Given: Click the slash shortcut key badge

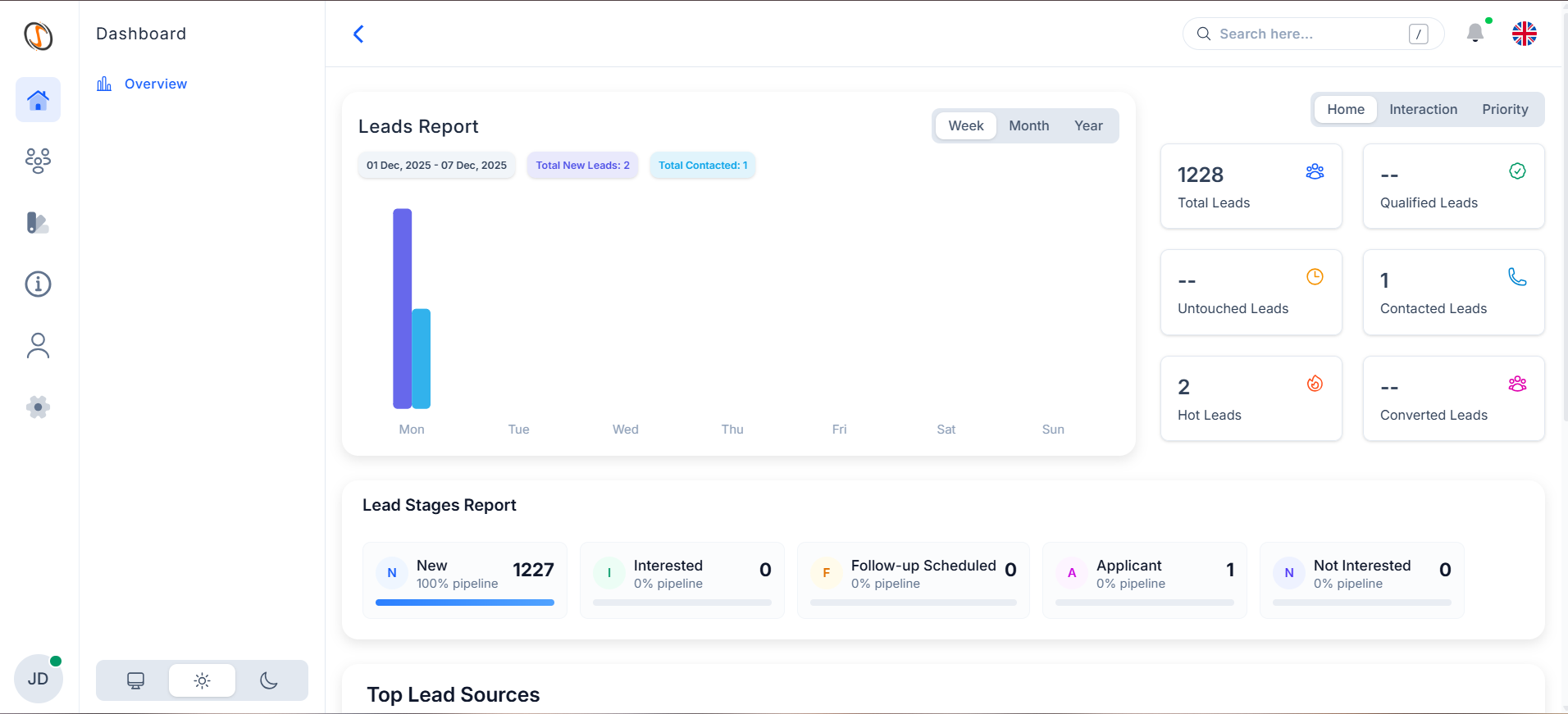Looking at the screenshot, I should click(x=1419, y=34).
